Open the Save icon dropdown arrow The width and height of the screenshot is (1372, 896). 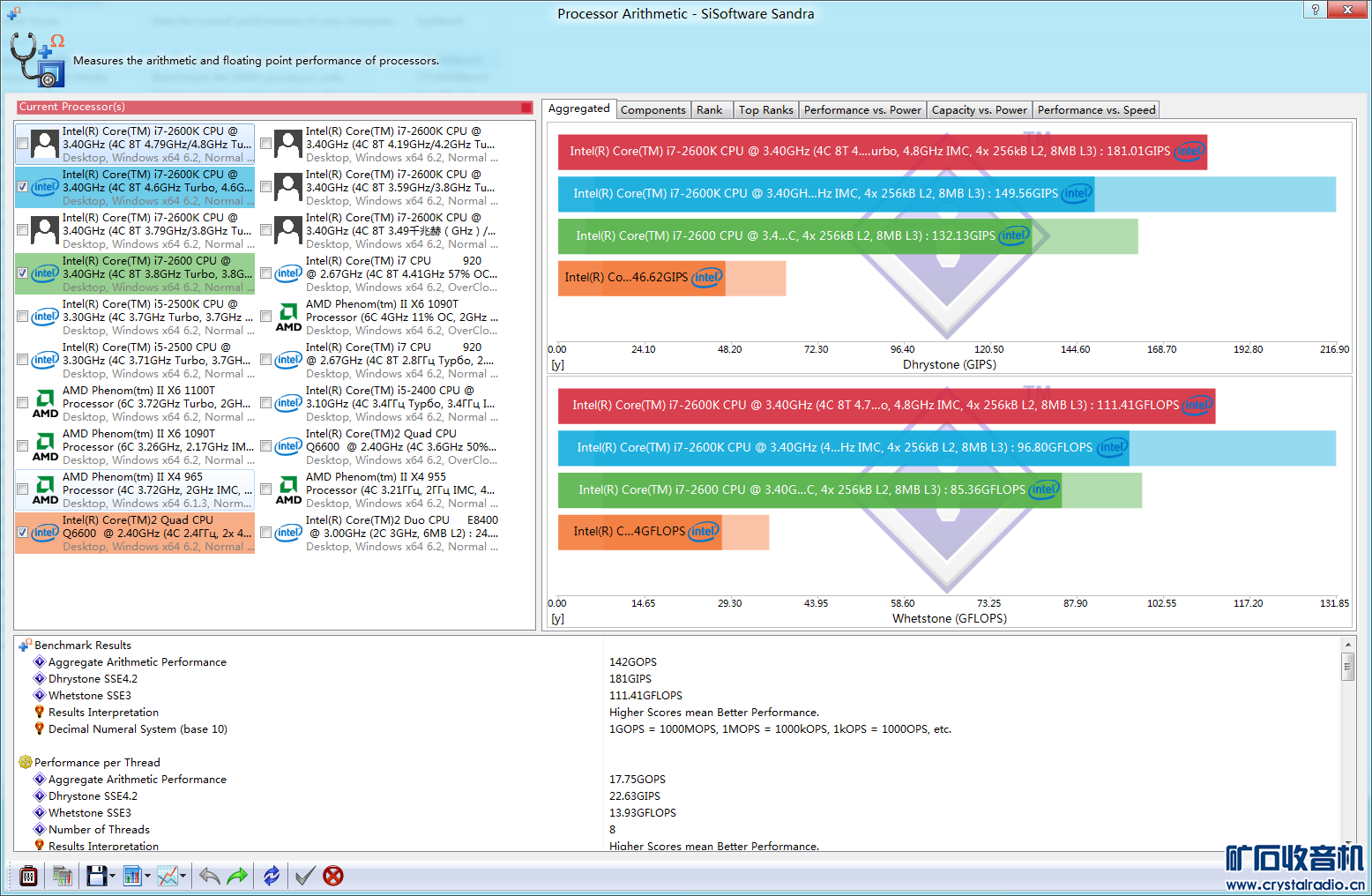pyautogui.click(x=113, y=877)
